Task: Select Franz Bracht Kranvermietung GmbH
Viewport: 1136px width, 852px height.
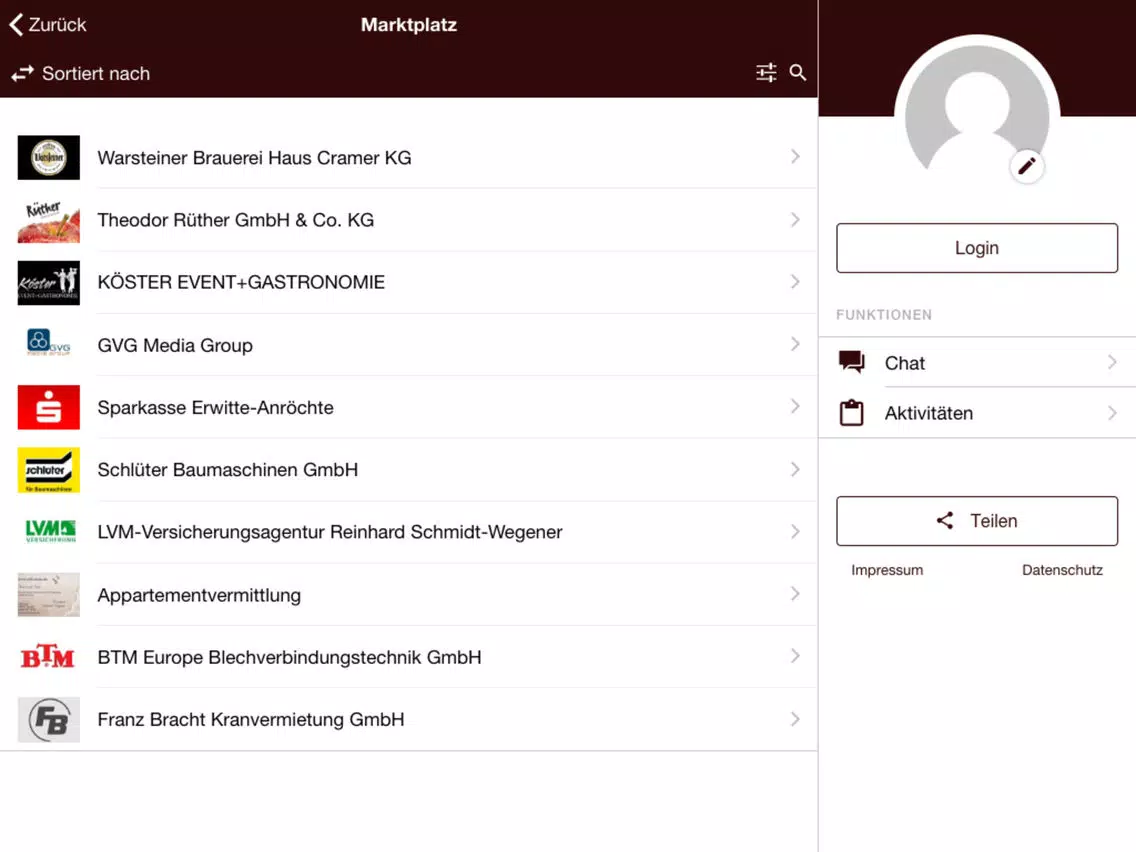Action: coord(409,719)
